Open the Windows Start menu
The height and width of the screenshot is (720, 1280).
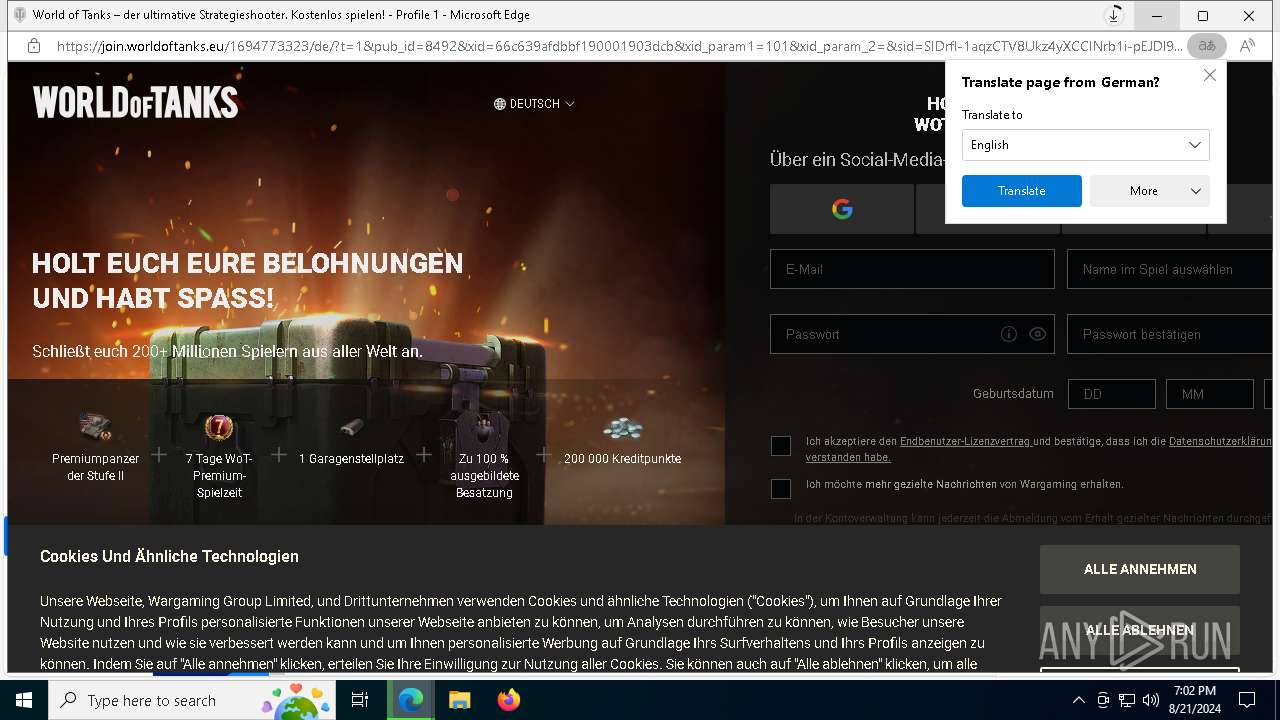(24, 700)
